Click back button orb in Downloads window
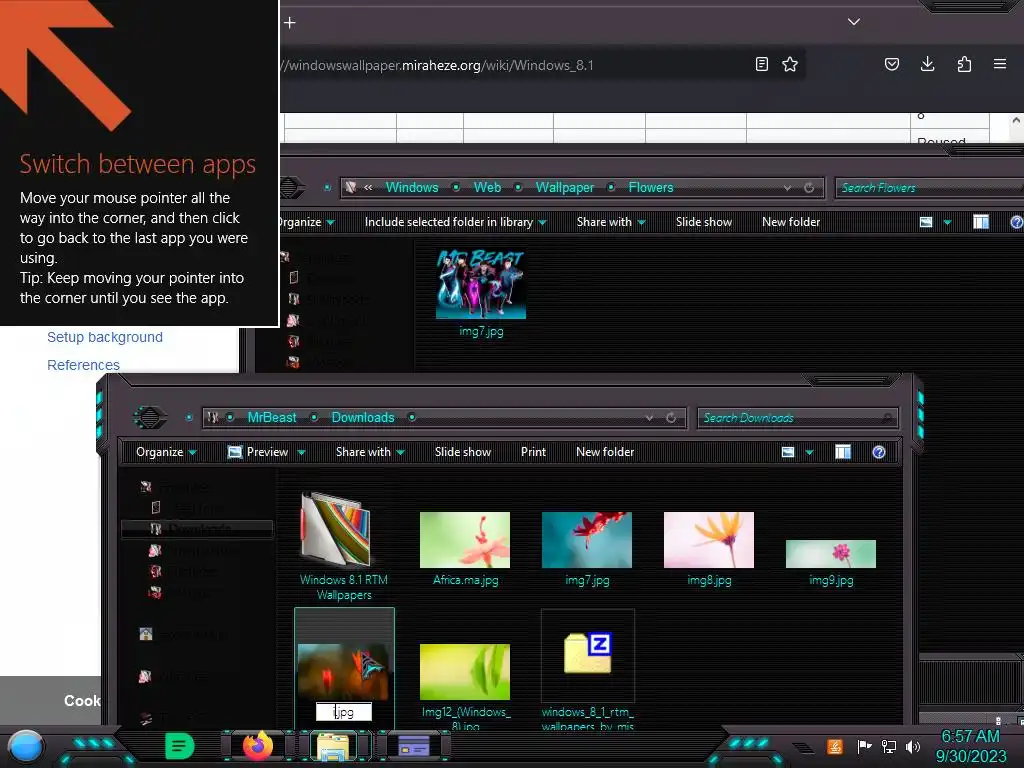 point(150,417)
